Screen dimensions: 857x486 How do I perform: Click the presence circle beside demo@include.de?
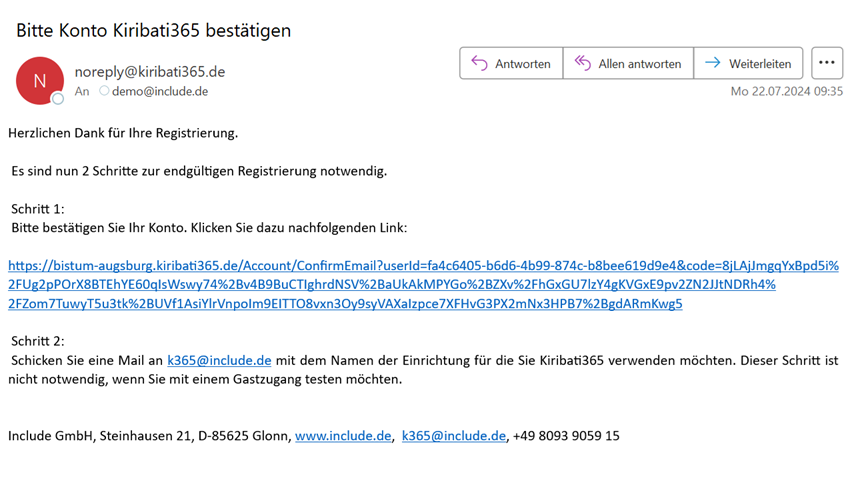pos(104,91)
